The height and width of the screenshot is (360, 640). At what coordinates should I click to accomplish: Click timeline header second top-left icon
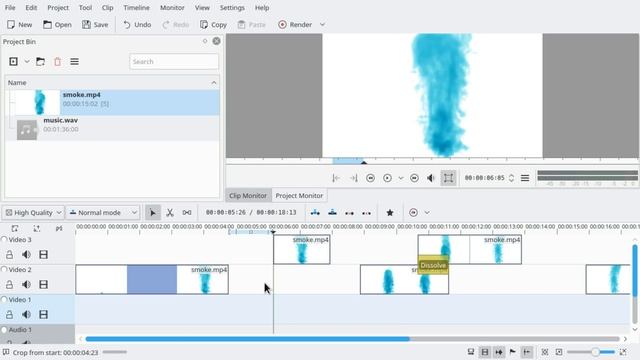[x=37, y=229]
